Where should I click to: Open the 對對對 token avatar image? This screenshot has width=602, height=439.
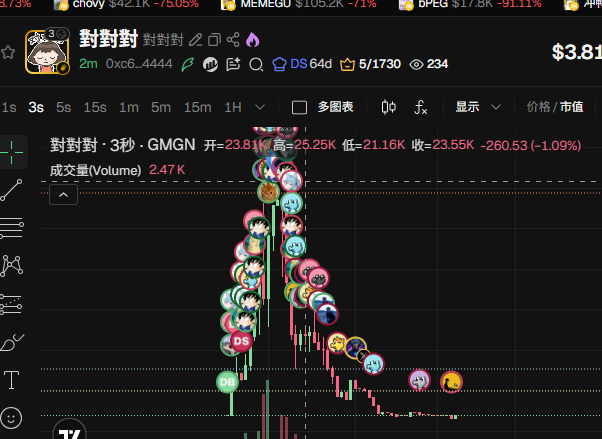[47, 52]
